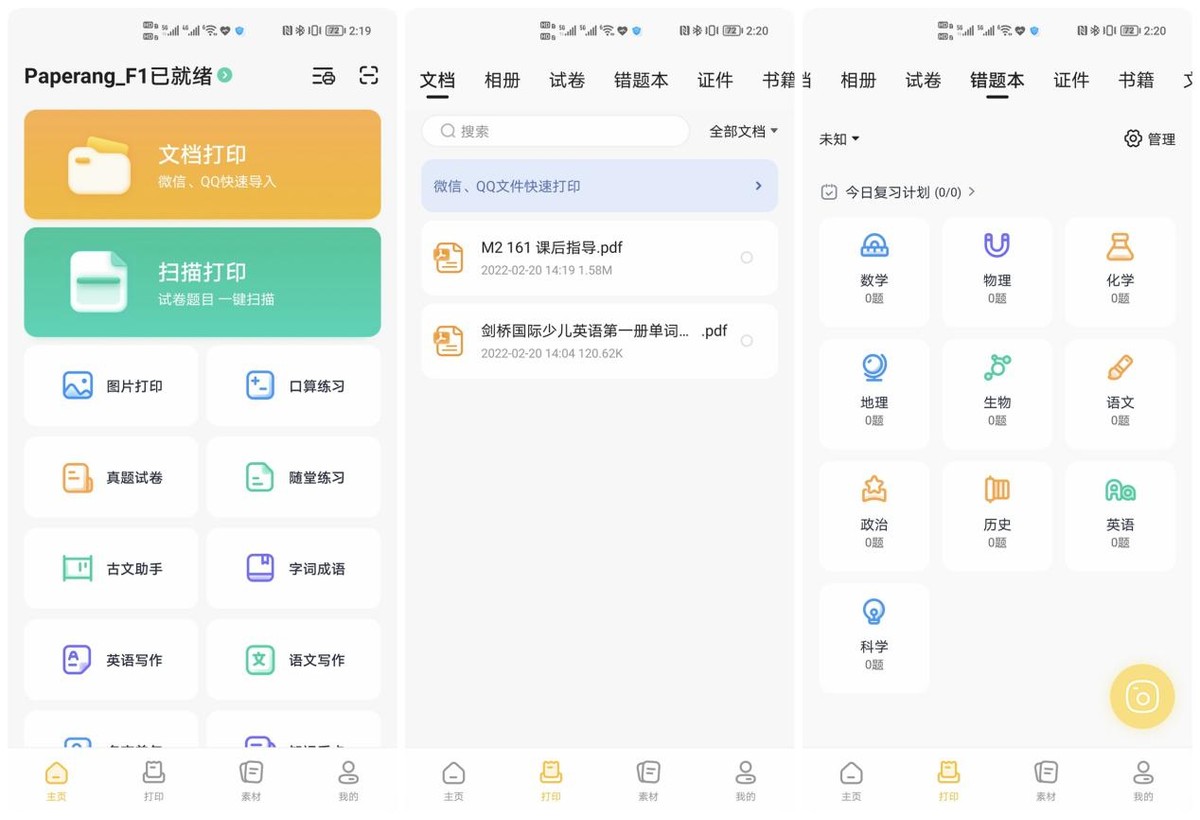Open 真题试卷 past exam papers
Screen dimensions: 1200x820
(x=110, y=476)
